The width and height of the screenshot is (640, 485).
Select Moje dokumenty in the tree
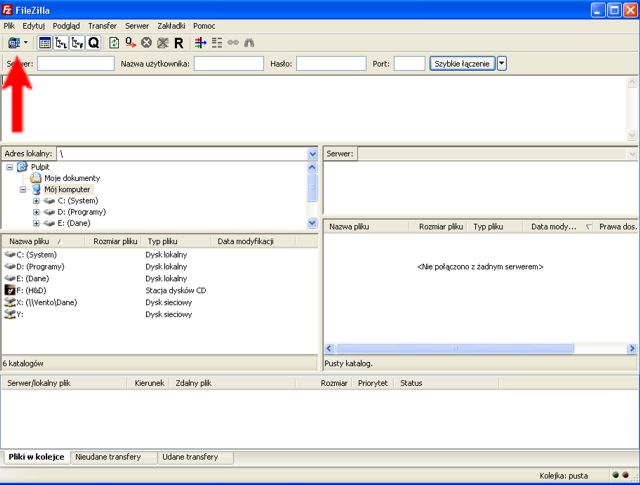click(x=72, y=178)
